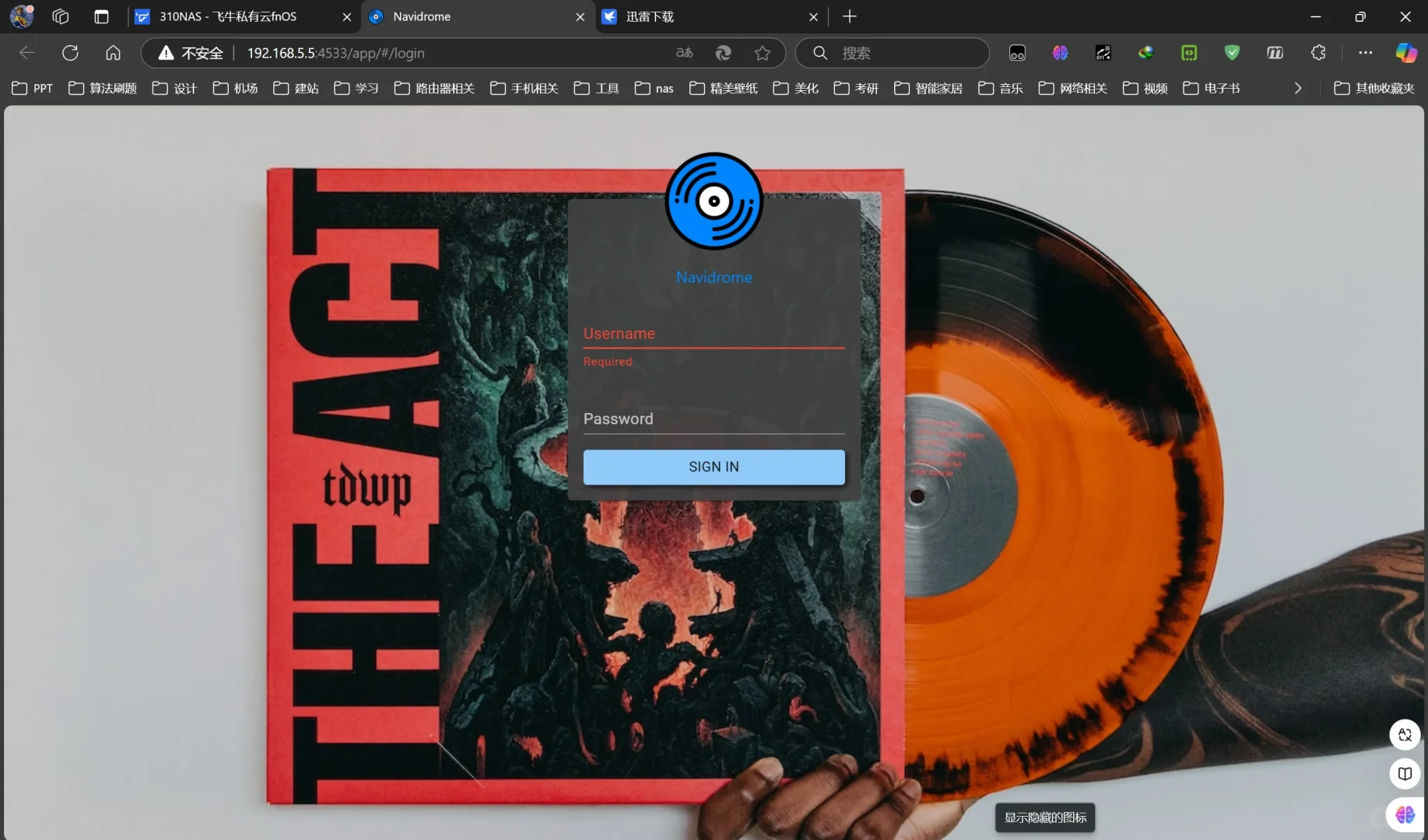Open the 智能家居 bookmarks folder

(x=928, y=88)
